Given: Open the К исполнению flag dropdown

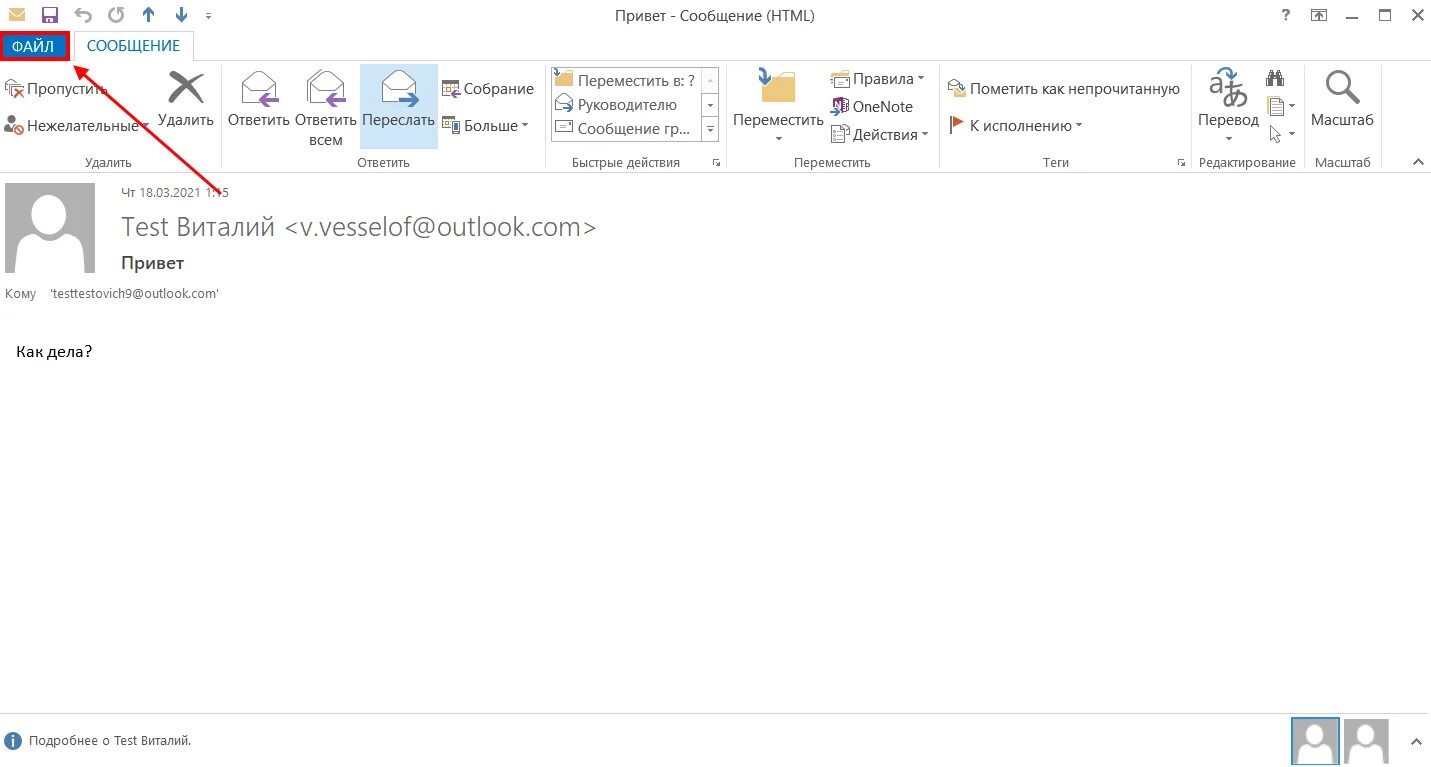Looking at the screenshot, I should (x=1015, y=126).
